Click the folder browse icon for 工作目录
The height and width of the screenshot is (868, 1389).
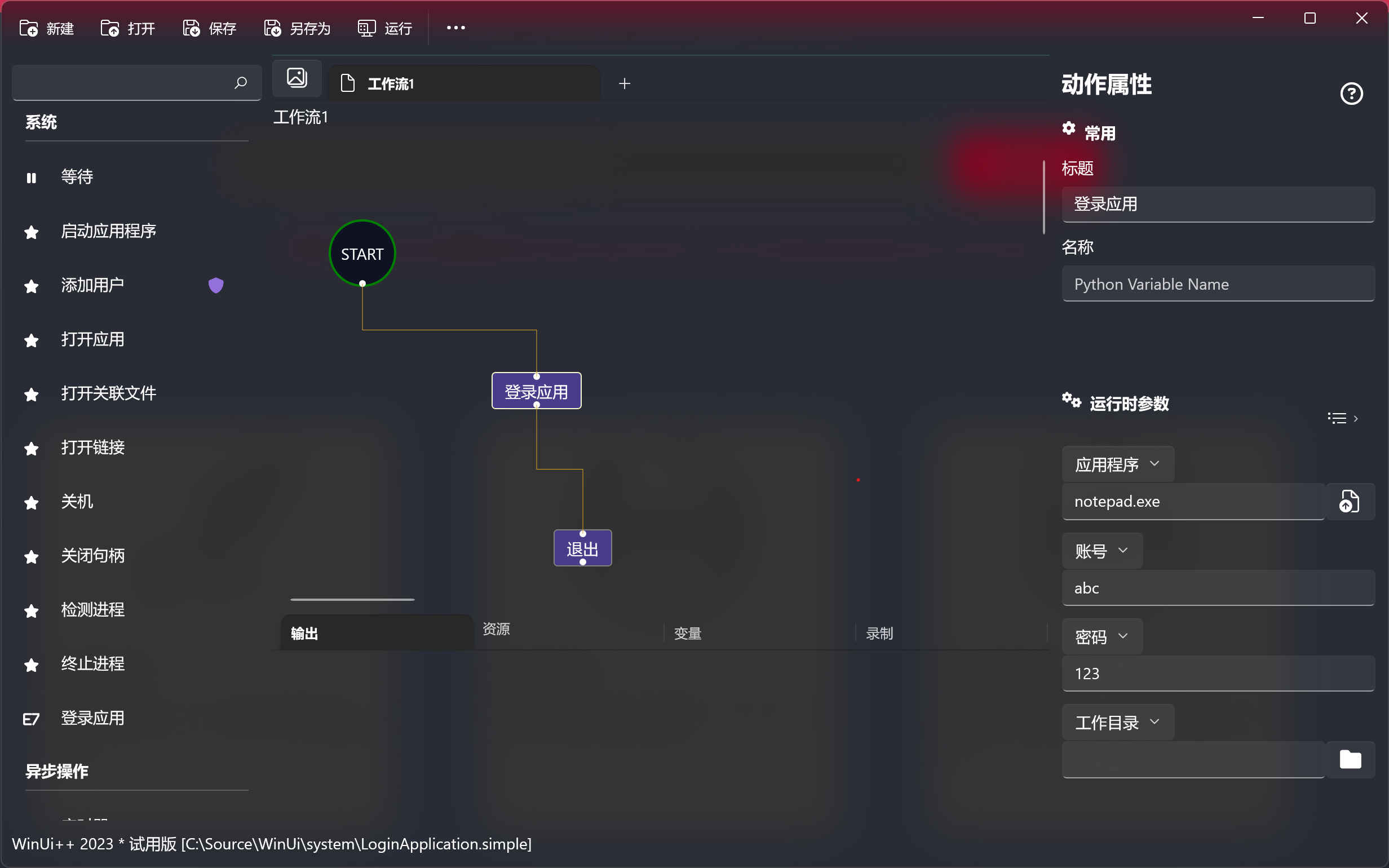(1350, 759)
